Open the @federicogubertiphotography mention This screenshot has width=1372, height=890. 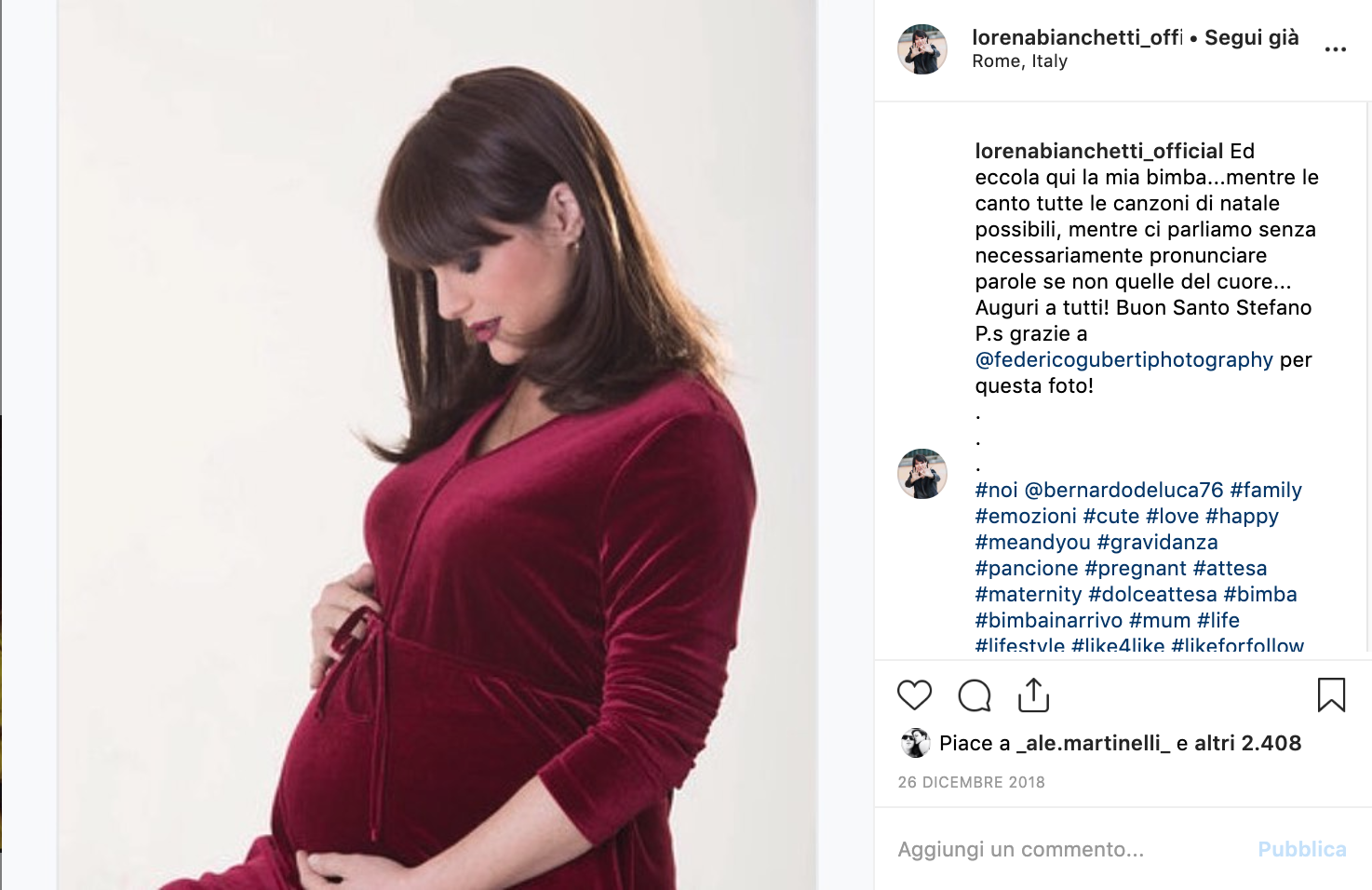click(x=1123, y=359)
